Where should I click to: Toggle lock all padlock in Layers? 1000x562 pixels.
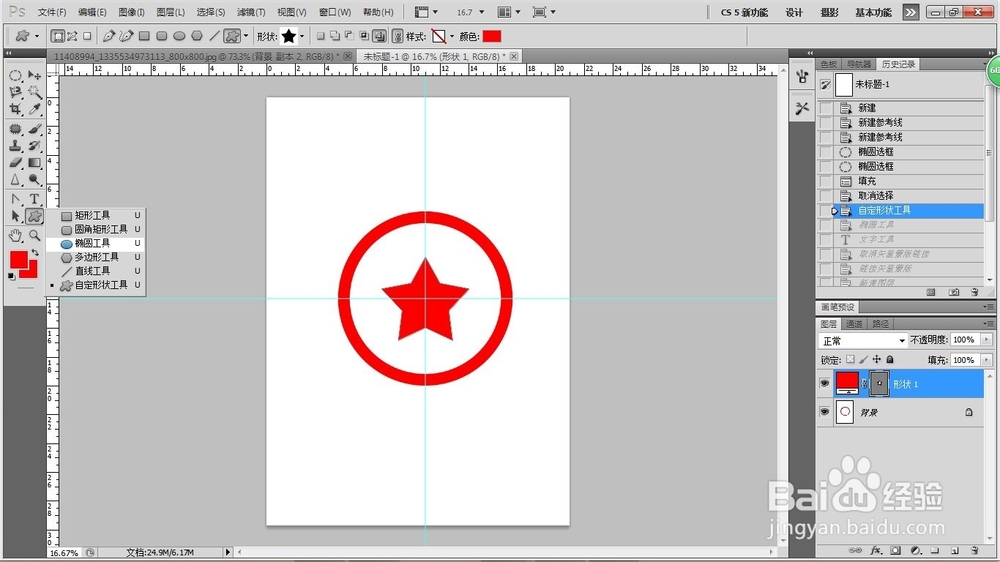click(x=890, y=360)
